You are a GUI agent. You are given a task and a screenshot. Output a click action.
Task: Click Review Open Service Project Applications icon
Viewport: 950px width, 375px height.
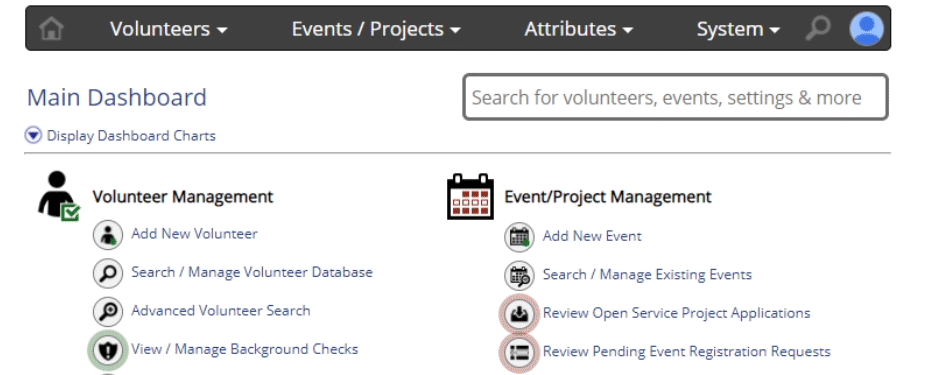519,314
